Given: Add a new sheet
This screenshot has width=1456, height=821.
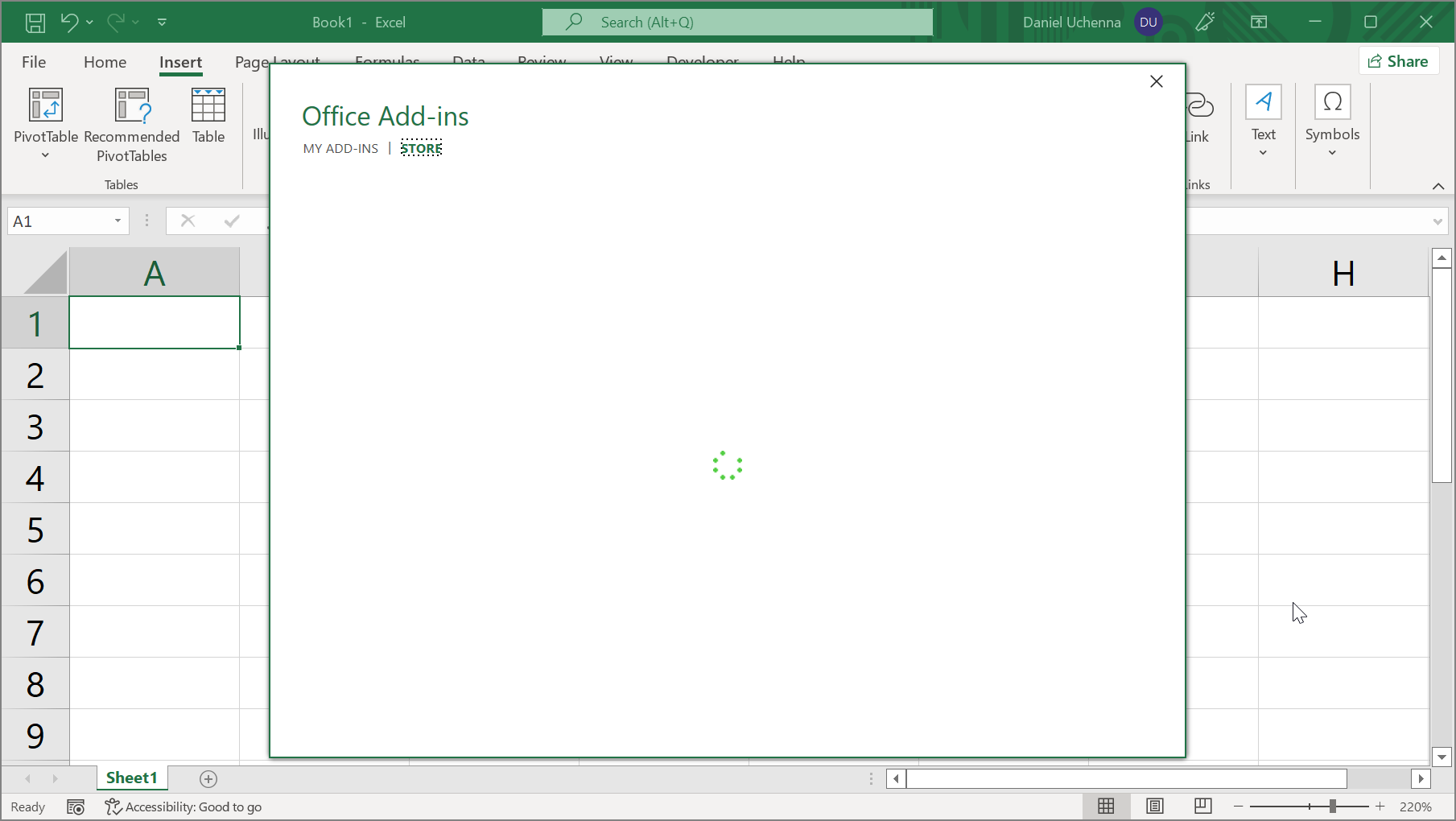Looking at the screenshot, I should pos(208,778).
